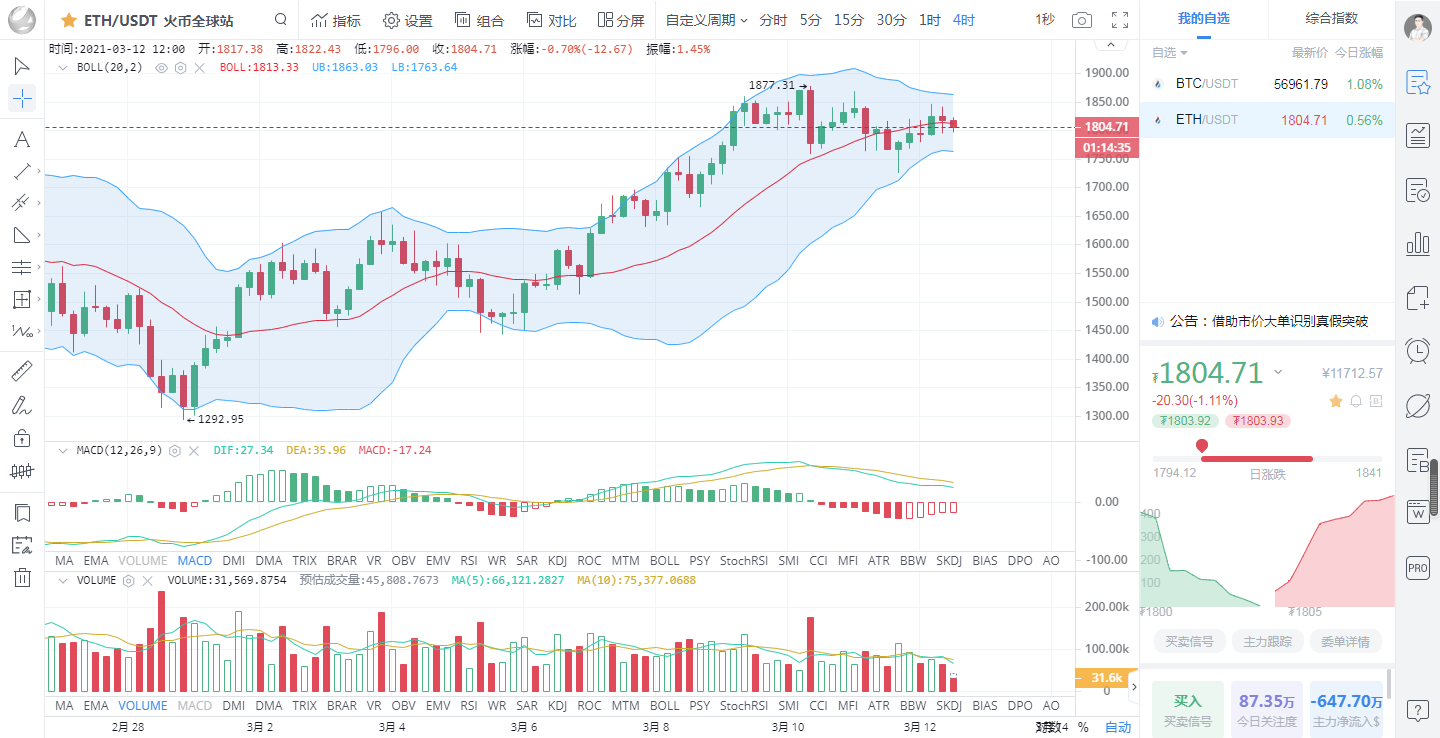
Task: Expand the 自选 watchlist dropdown
Action: pyautogui.click(x=1169, y=53)
